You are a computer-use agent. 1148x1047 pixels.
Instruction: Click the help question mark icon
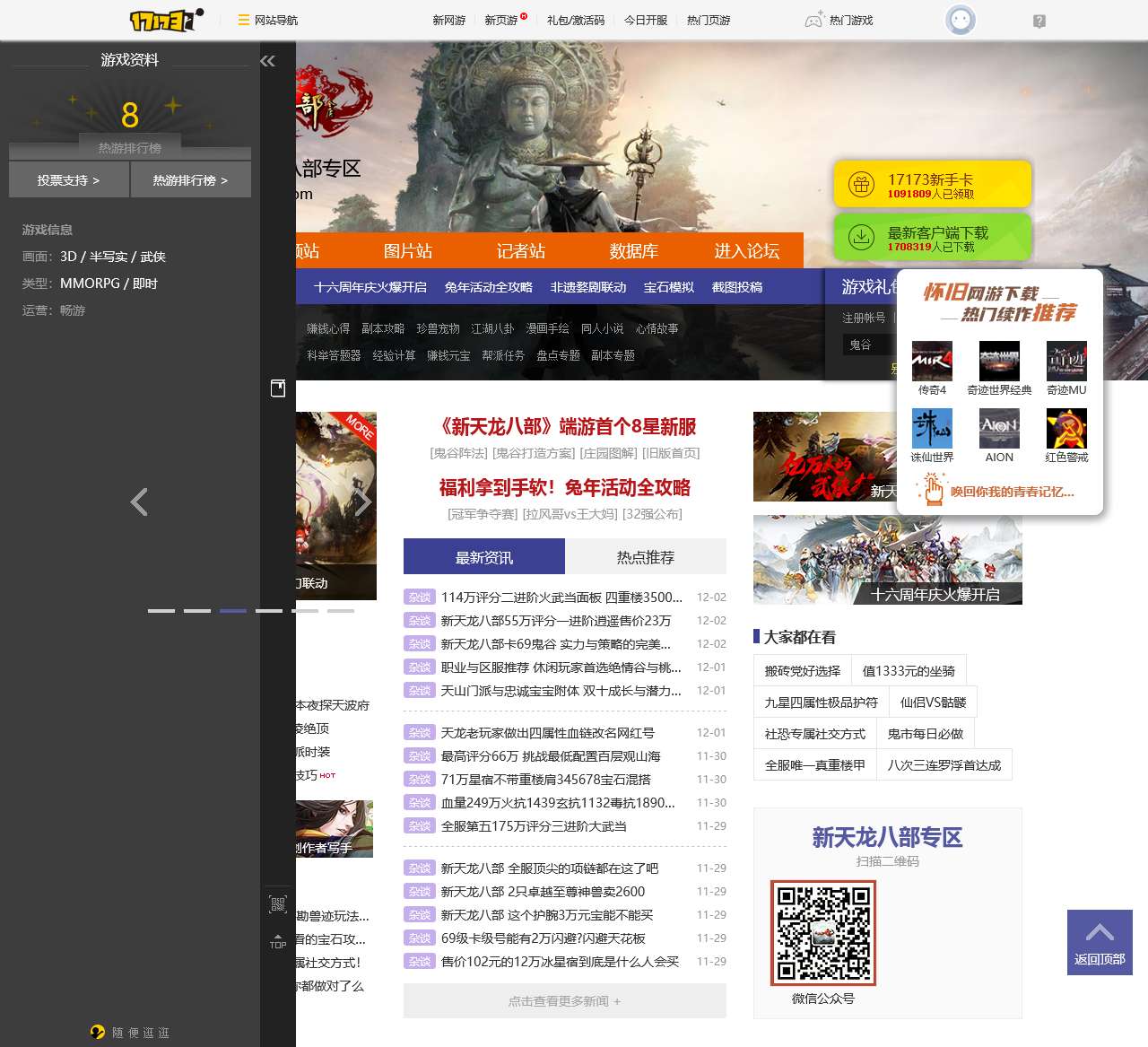(x=1039, y=21)
